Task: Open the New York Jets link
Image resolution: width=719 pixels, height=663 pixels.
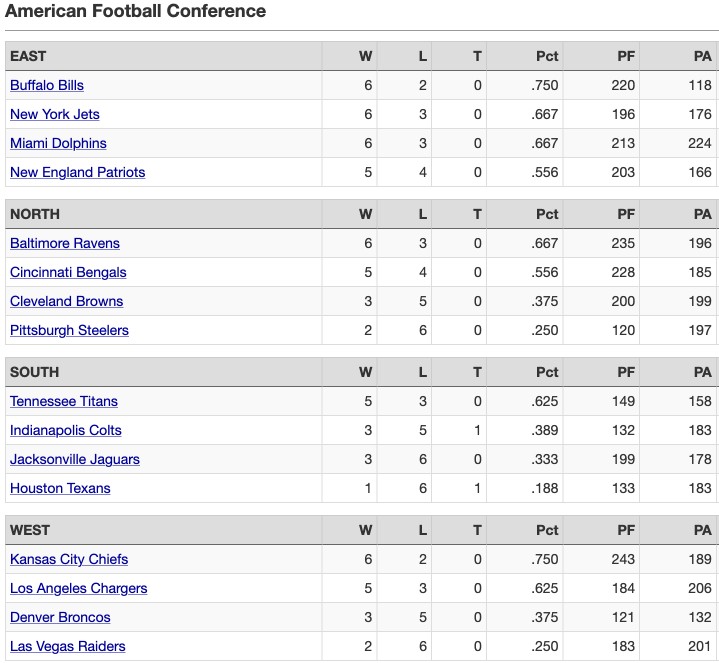Action: [x=55, y=114]
